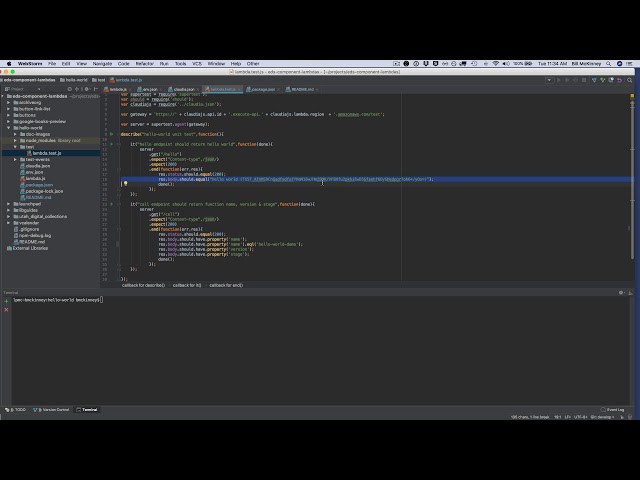Click hello-world in navigation bar

(x=74, y=80)
